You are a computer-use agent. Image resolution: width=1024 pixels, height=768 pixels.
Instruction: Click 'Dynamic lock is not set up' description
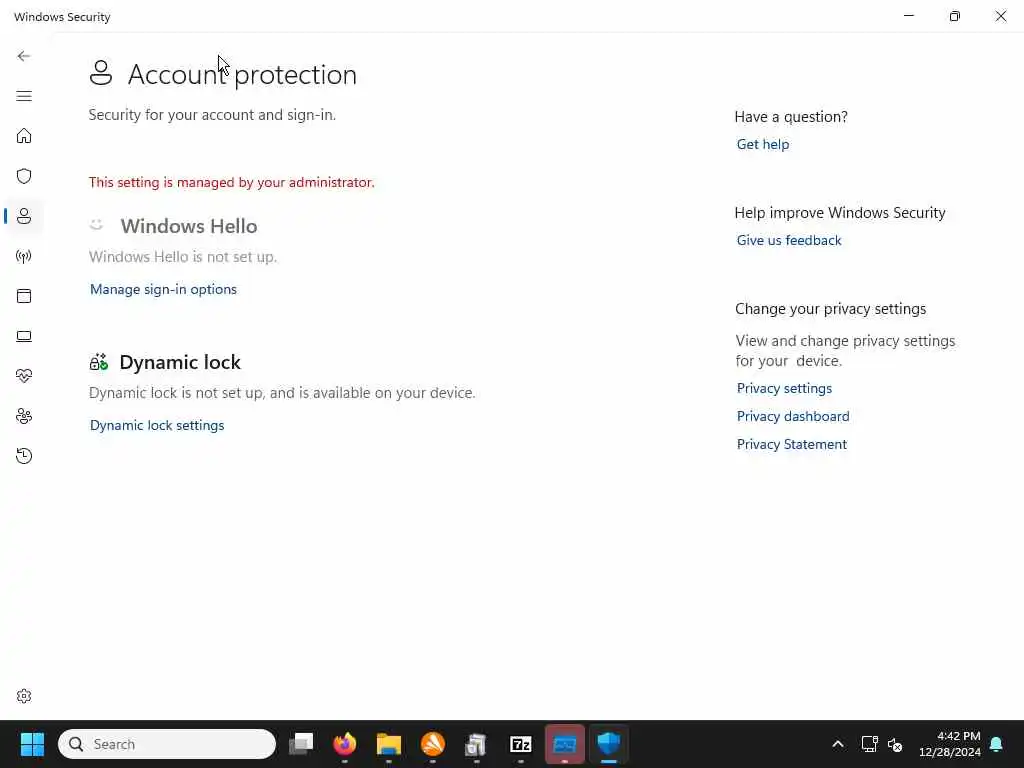point(282,393)
